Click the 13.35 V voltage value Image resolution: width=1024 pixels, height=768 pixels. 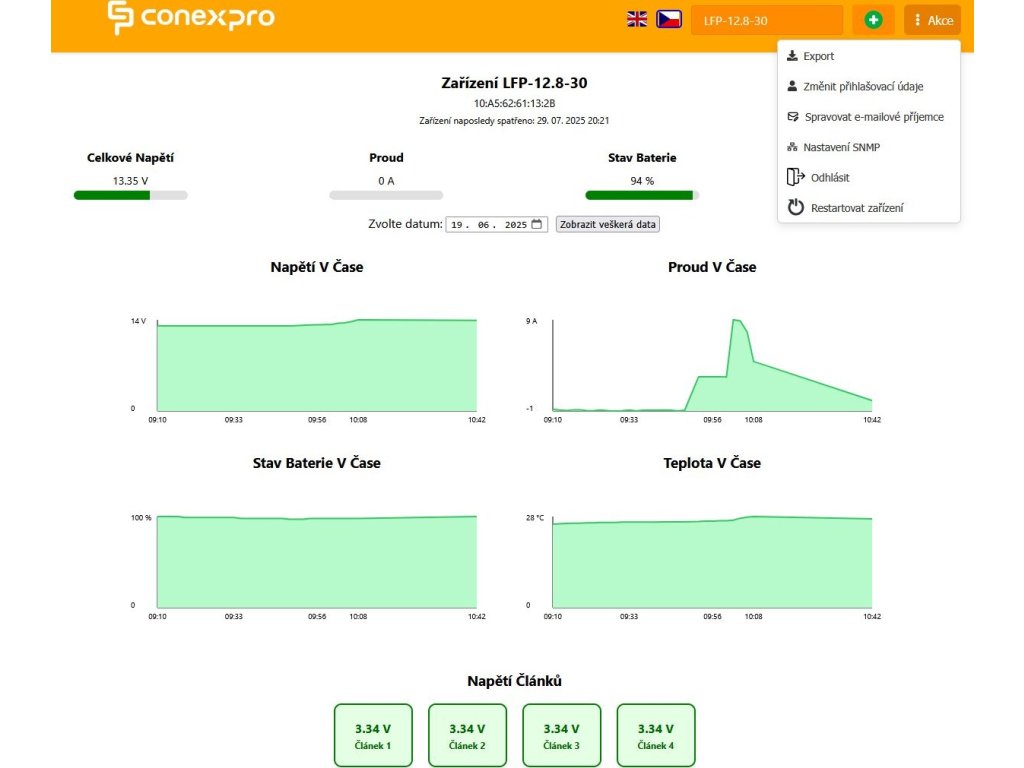pyautogui.click(x=131, y=181)
